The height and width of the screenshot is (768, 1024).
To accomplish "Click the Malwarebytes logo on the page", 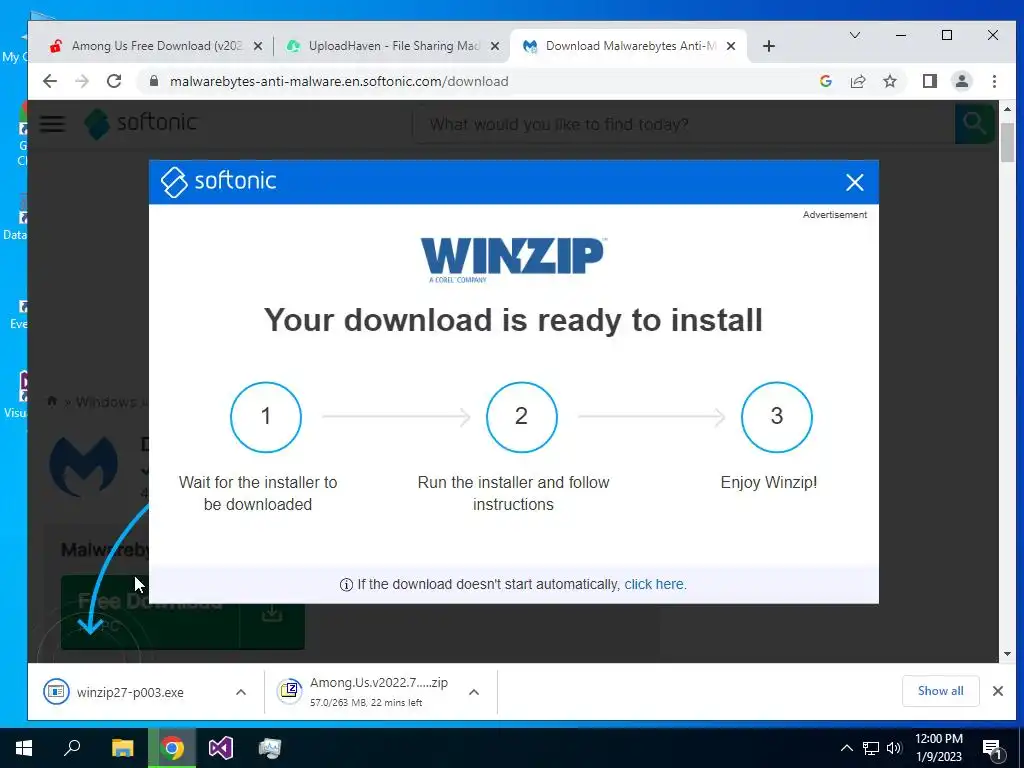I will (84, 466).
